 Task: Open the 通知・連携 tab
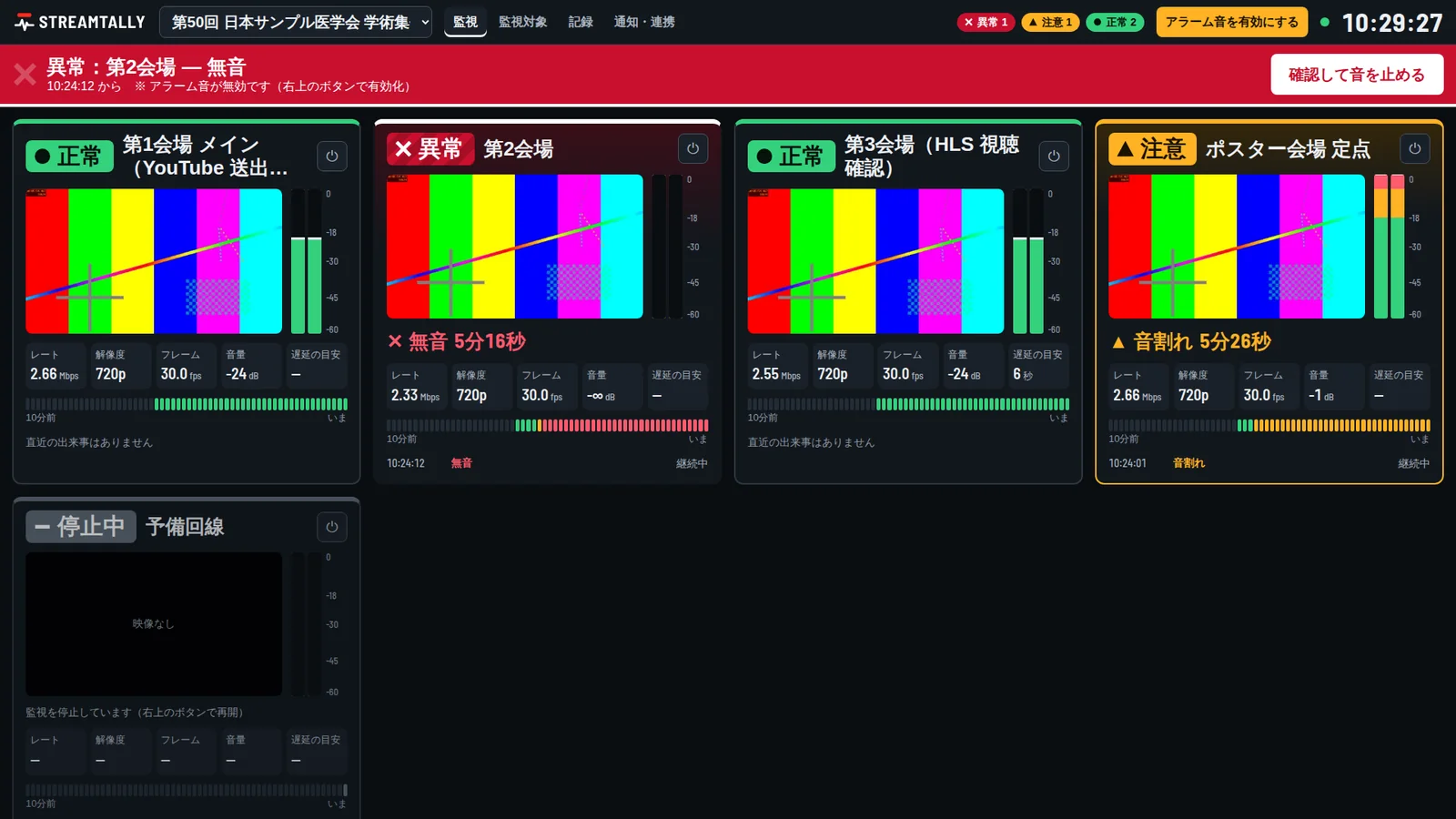[x=644, y=22]
